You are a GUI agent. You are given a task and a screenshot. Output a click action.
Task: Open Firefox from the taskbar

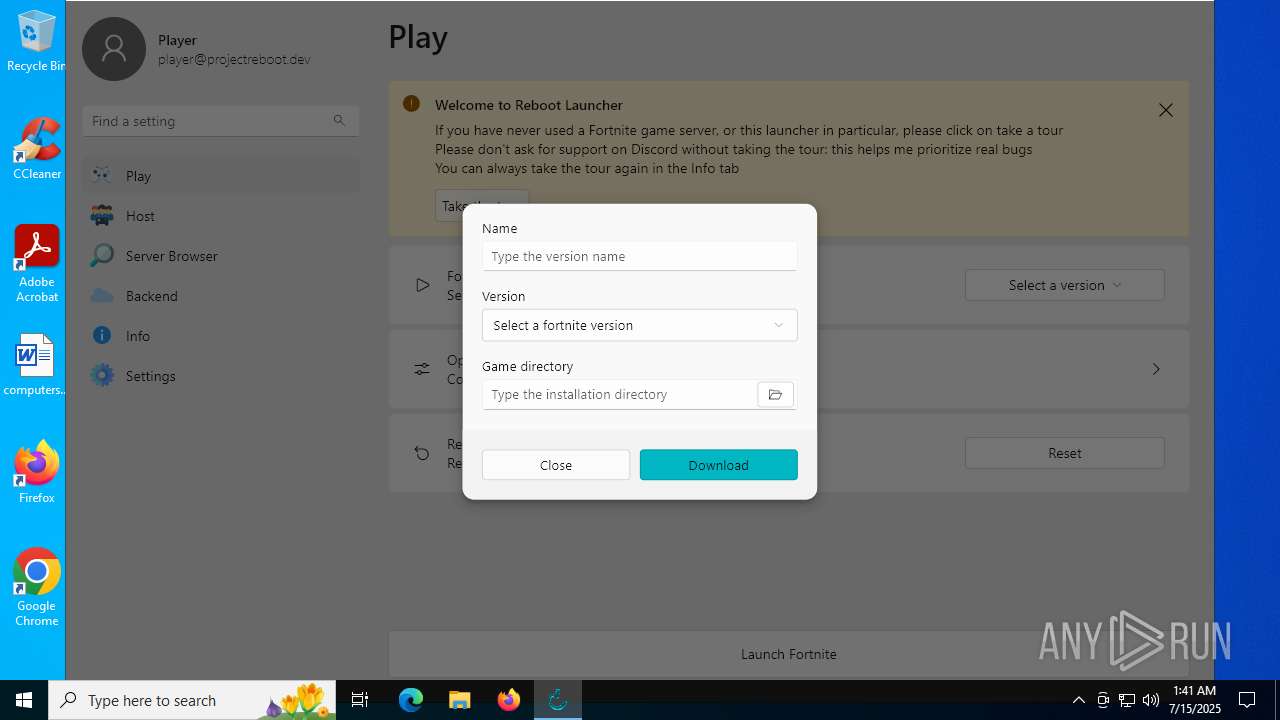509,700
